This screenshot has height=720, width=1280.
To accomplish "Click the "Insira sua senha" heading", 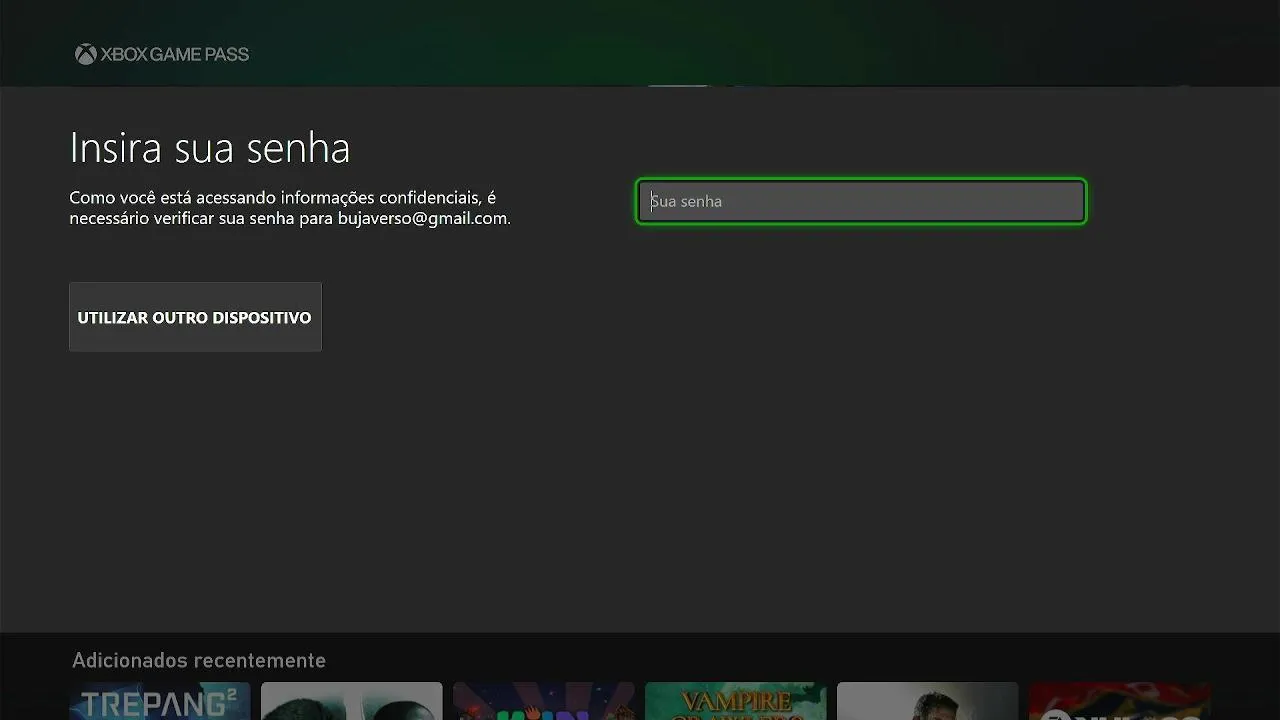I will [x=210, y=148].
